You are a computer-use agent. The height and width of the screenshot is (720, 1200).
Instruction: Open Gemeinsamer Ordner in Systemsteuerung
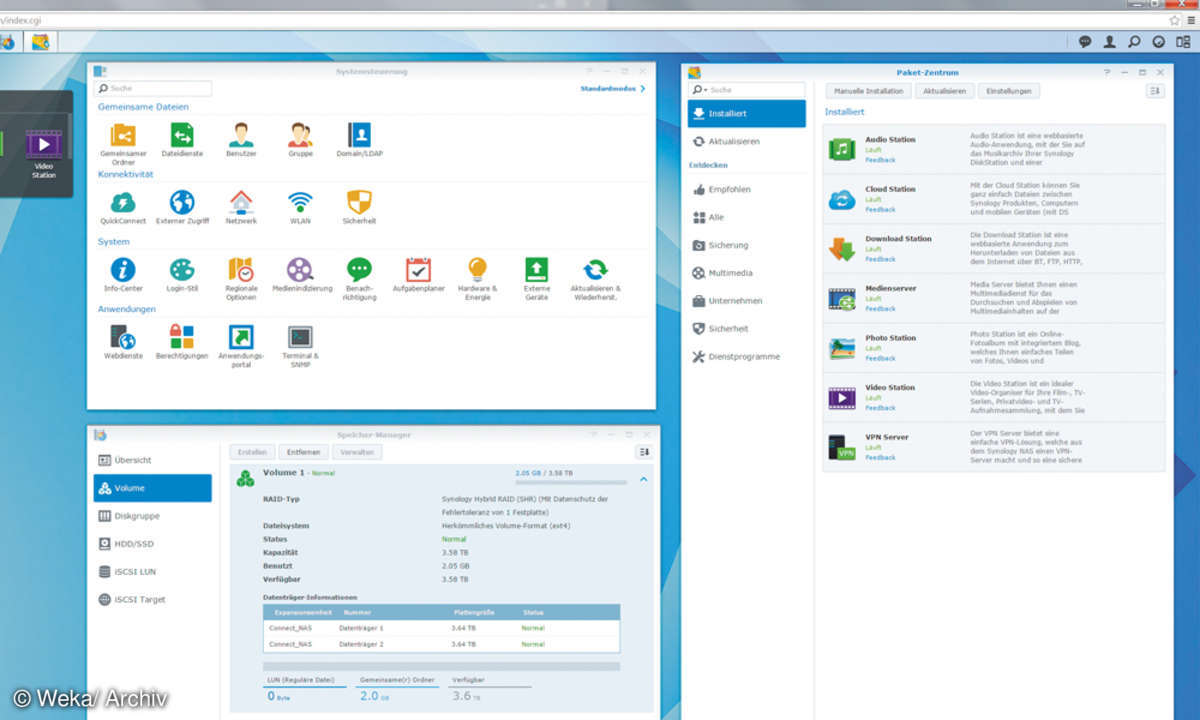click(123, 135)
